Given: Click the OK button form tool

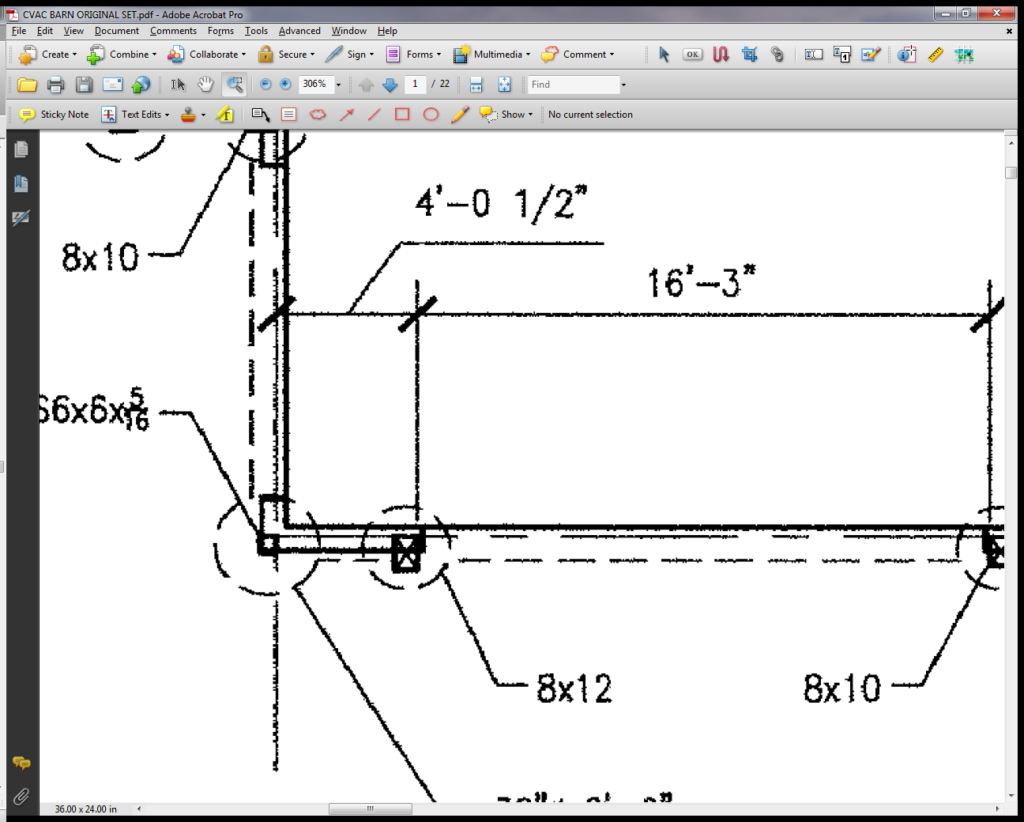Looking at the screenshot, I should (x=692, y=54).
